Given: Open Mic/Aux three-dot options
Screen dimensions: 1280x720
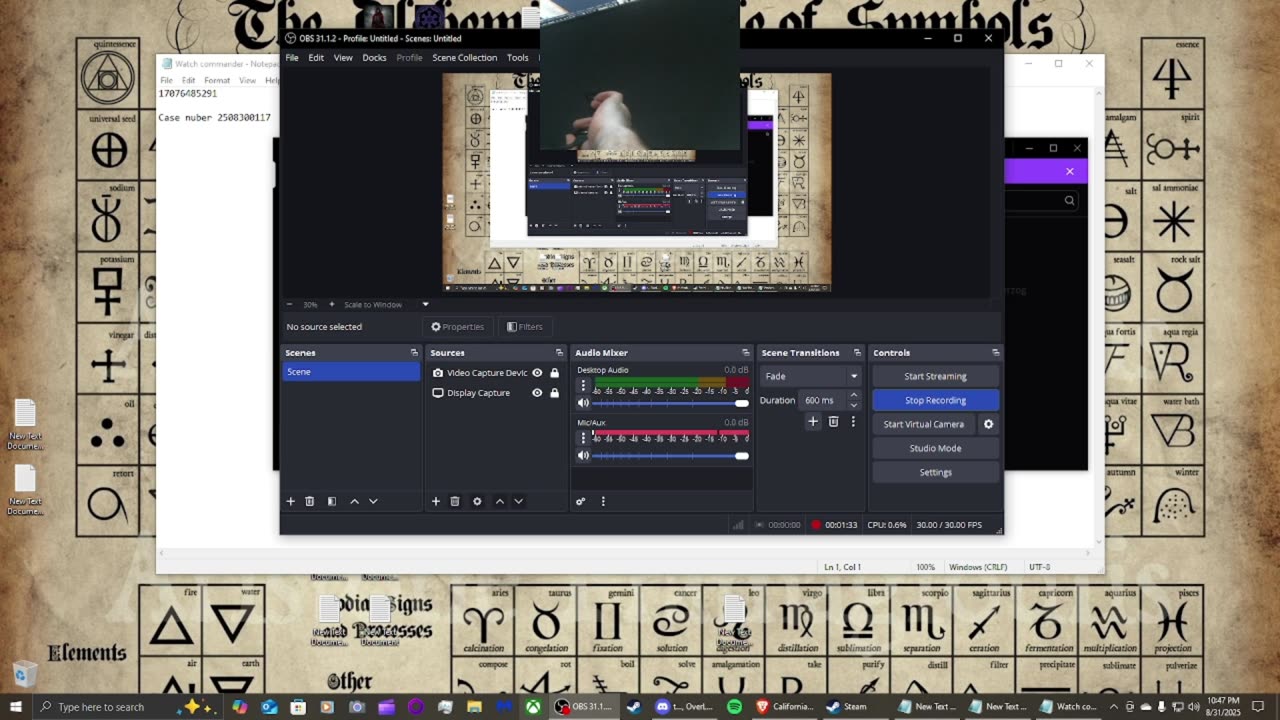Looking at the screenshot, I should coord(583,437).
